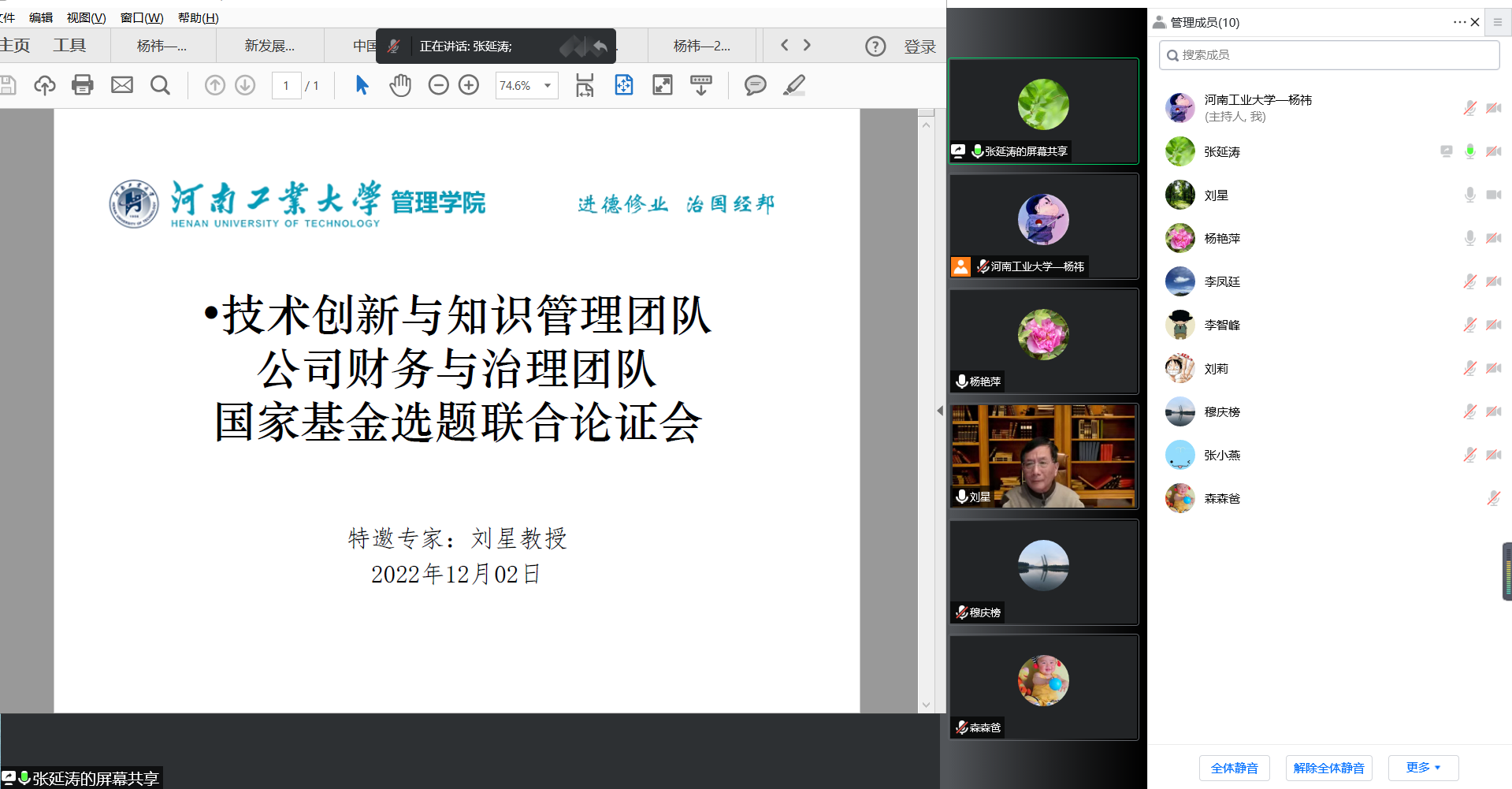Viewport: 1512px width, 789px height.
Task: Toggle microphone for 杨艳萍 in member list
Action: click(x=1469, y=238)
